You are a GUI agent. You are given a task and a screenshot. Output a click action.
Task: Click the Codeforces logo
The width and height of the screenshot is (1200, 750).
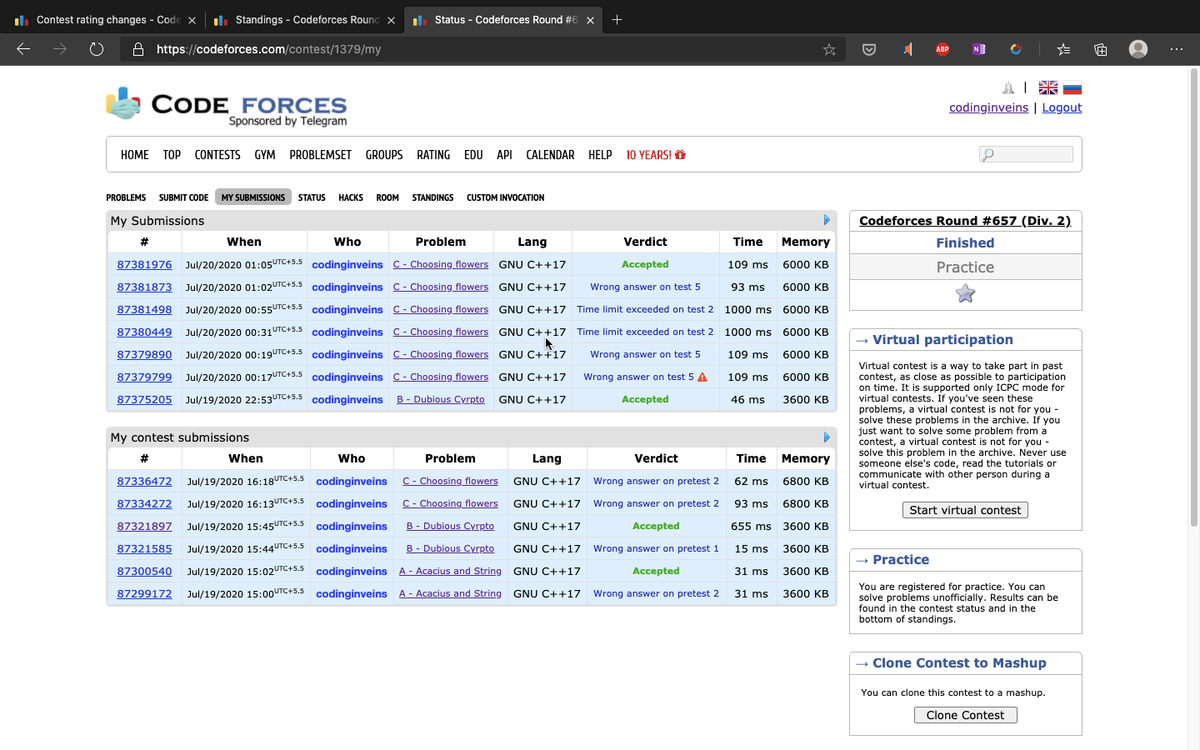[226, 105]
